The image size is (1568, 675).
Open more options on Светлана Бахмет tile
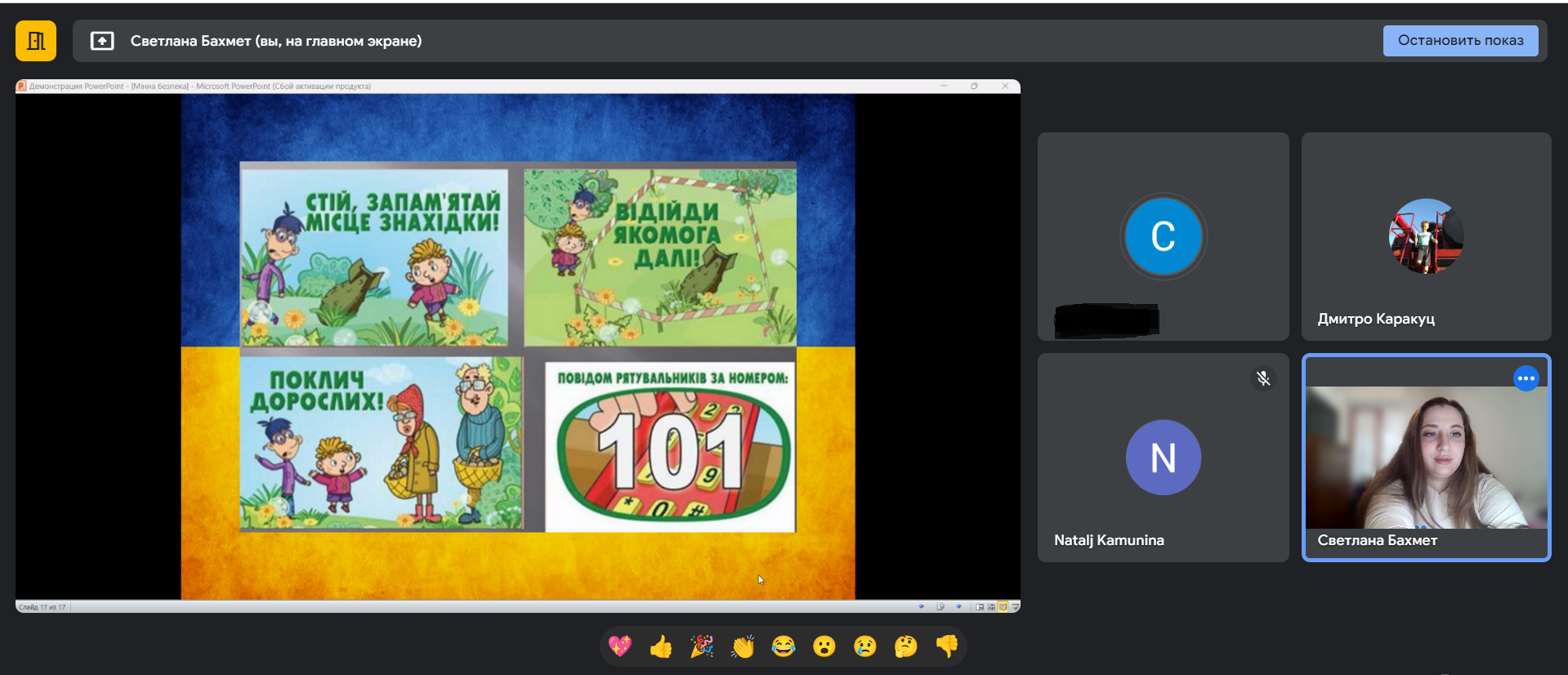click(1526, 378)
